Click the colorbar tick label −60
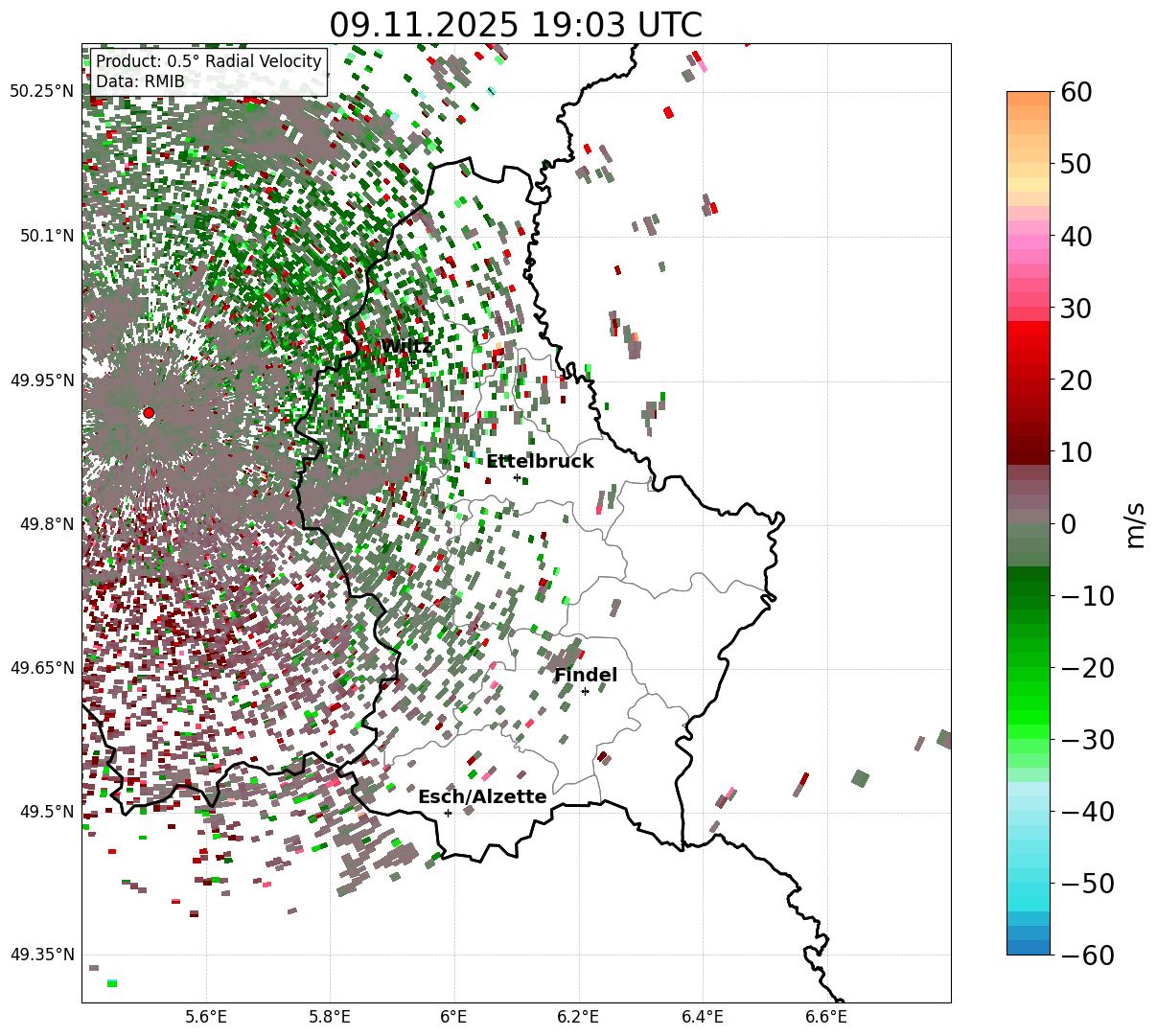 [1086, 955]
